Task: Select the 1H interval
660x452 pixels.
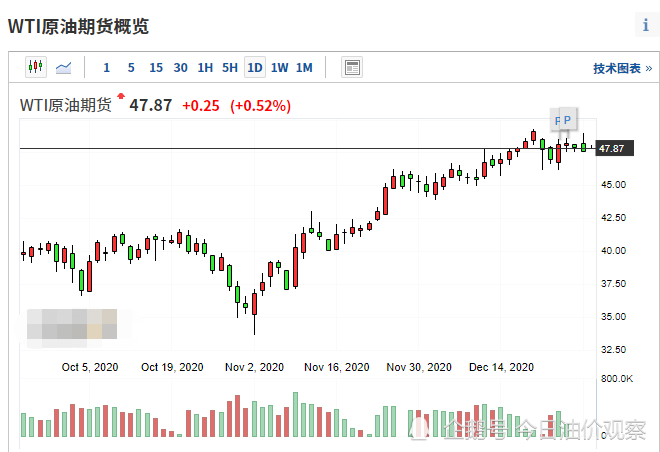Action: coord(205,68)
